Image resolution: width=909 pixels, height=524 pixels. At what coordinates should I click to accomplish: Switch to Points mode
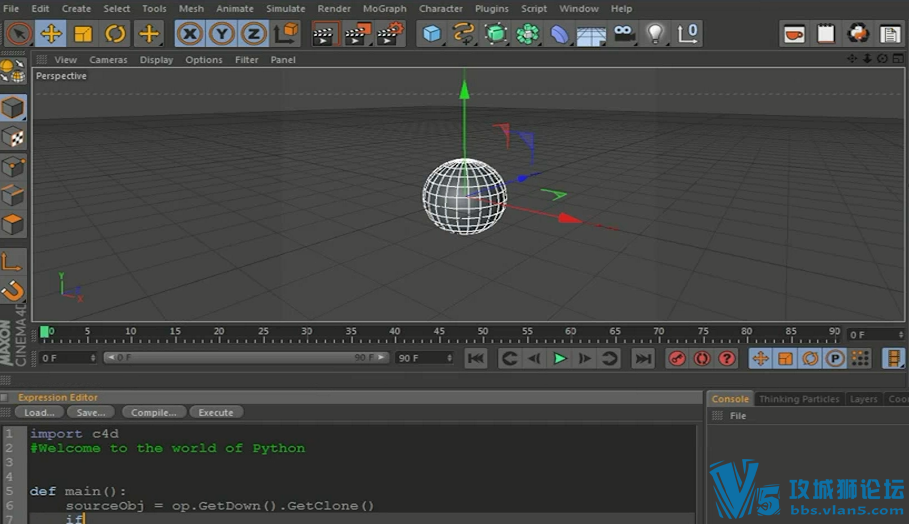13,167
